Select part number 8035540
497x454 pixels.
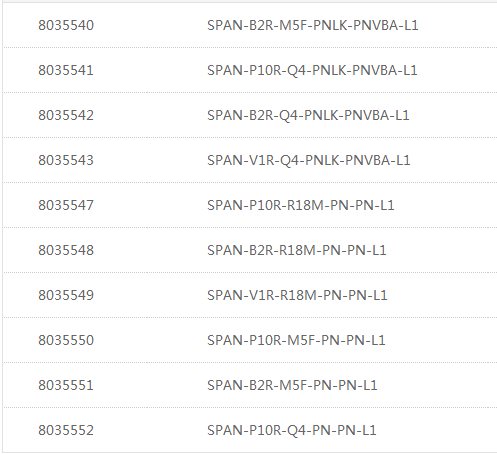pyautogui.click(x=66, y=25)
